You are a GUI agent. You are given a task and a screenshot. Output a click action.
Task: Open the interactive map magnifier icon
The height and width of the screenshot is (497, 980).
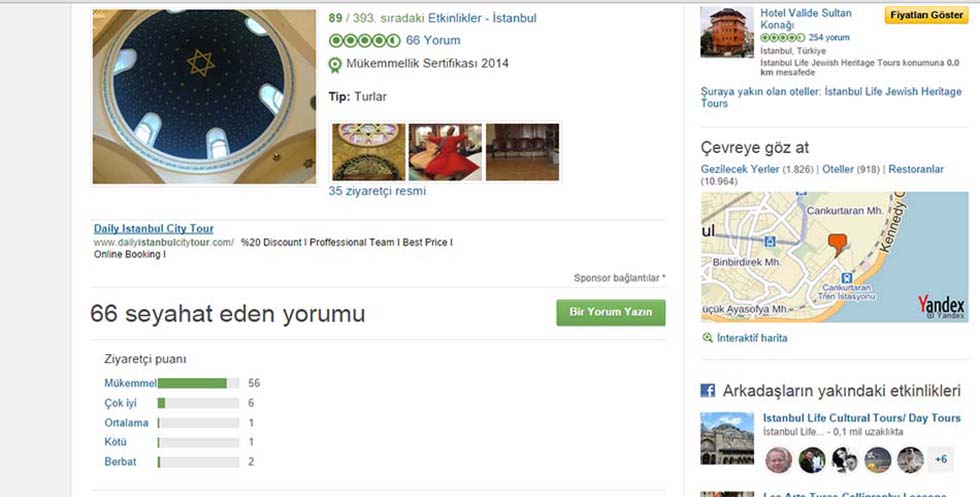click(708, 338)
